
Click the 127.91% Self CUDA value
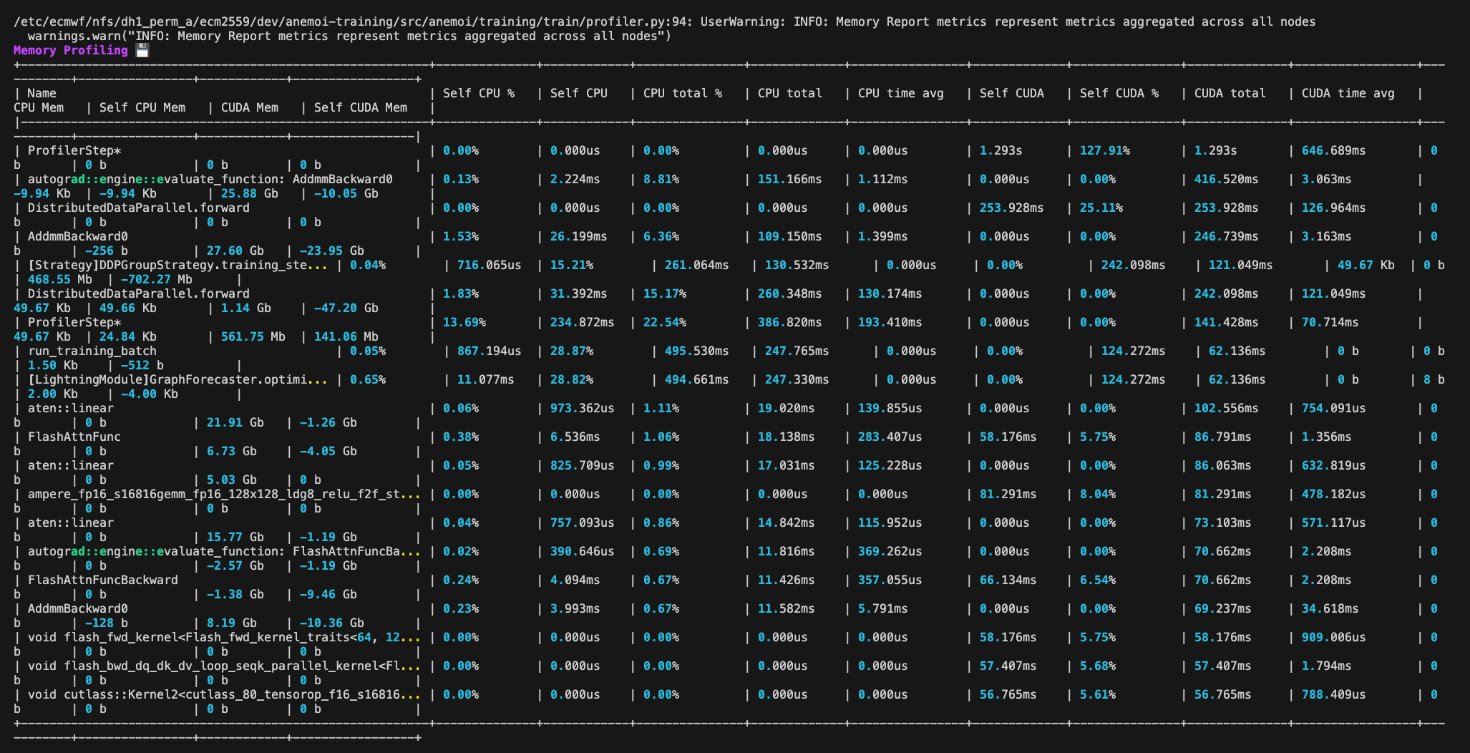(x=1105, y=150)
